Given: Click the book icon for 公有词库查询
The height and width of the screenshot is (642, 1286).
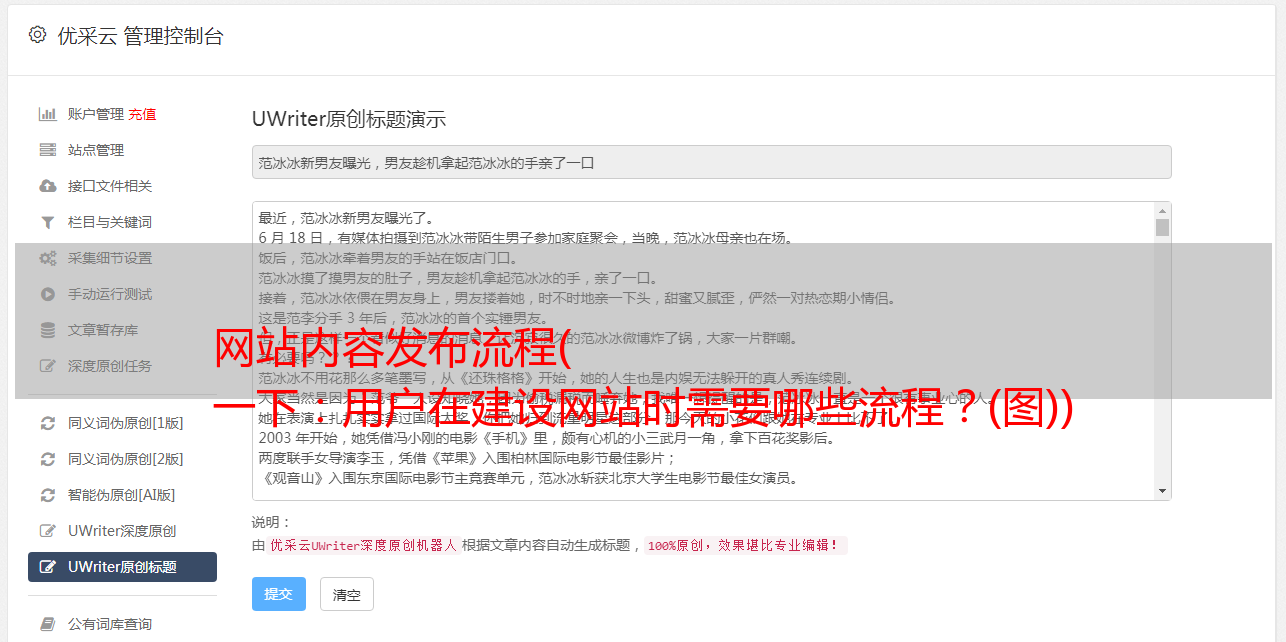Looking at the screenshot, I should pyautogui.click(x=47, y=624).
